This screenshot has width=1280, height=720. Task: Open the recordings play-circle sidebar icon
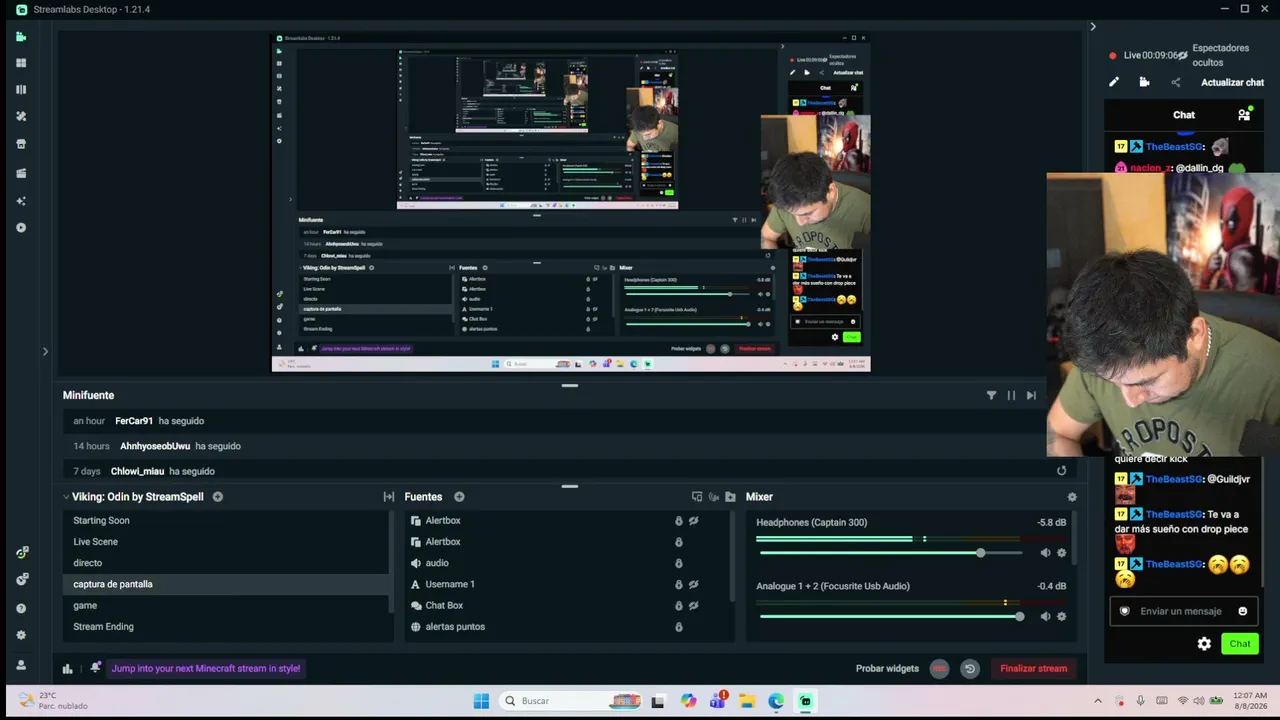point(21,228)
